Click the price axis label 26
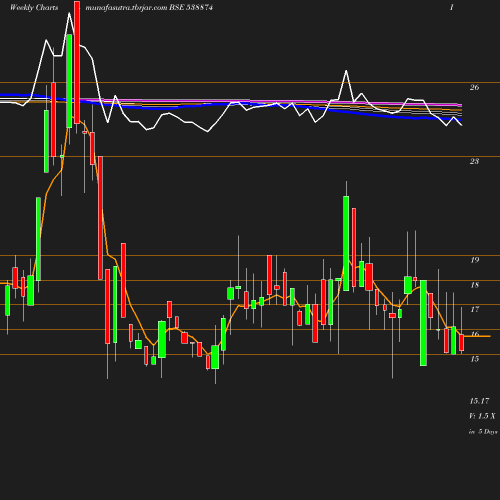 [474, 87]
